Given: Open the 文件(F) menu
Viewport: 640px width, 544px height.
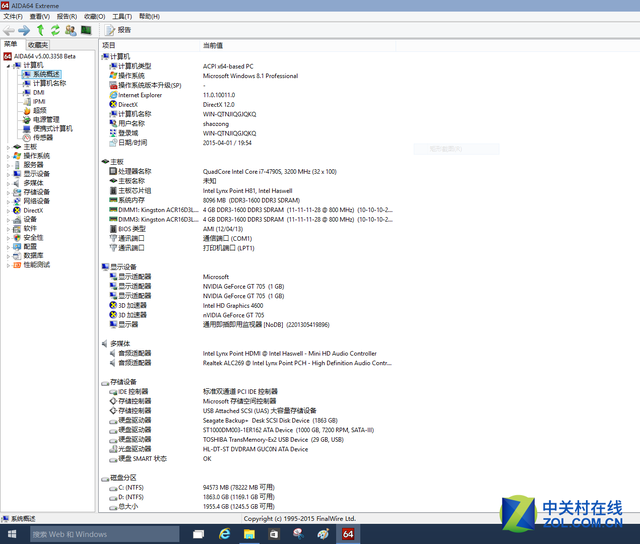Looking at the screenshot, I should (x=13, y=16).
